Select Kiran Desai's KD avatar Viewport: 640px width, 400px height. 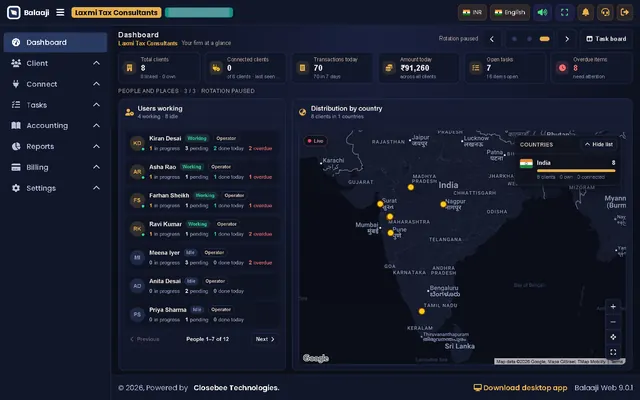137,143
